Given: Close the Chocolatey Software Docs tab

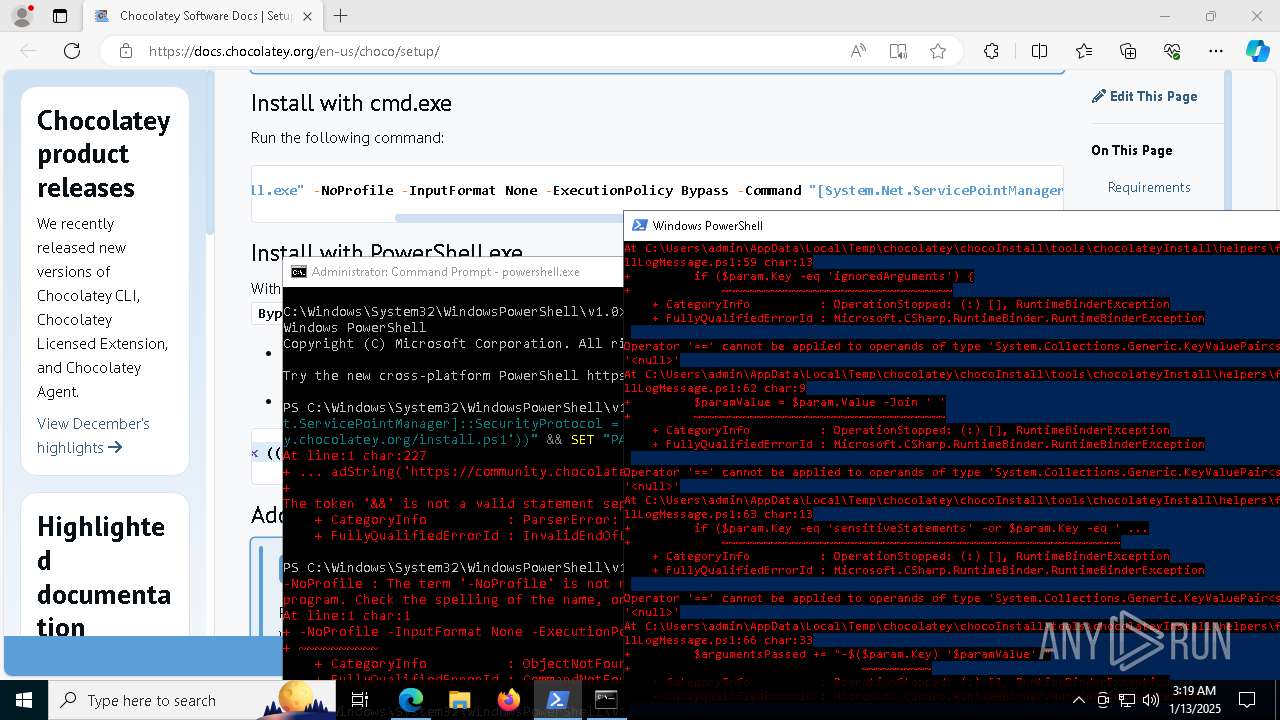Looking at the screenshot, I should (x=307, y=16).
